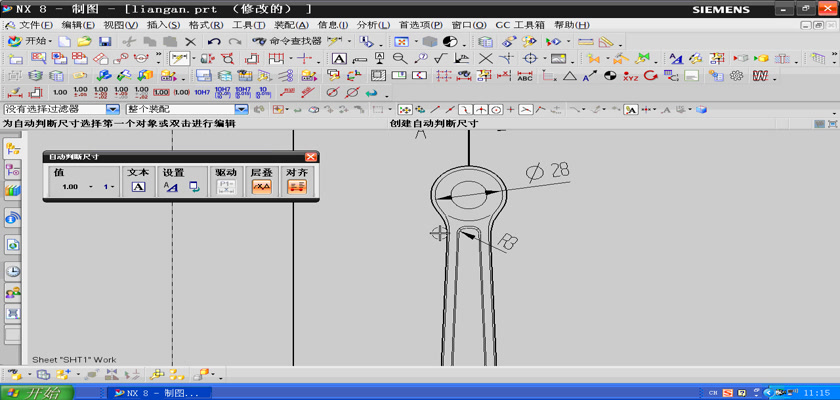The height and width of the screenshot is (400, 840).
Task: Toggle the arc center snap point icon
Action: pyautogui.click(x=497, y=109)
